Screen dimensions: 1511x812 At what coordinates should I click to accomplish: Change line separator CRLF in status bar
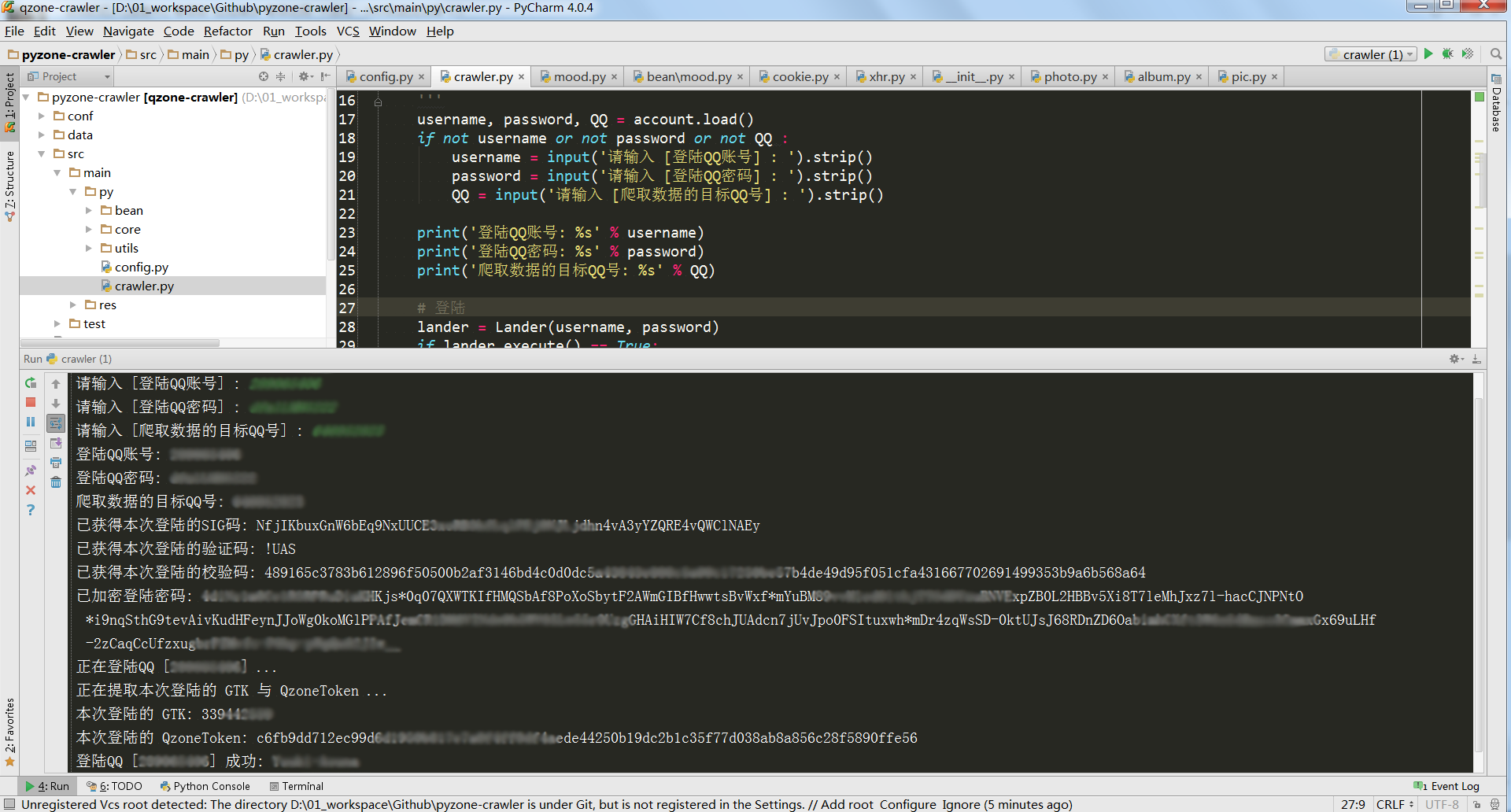pos(1395,804)
